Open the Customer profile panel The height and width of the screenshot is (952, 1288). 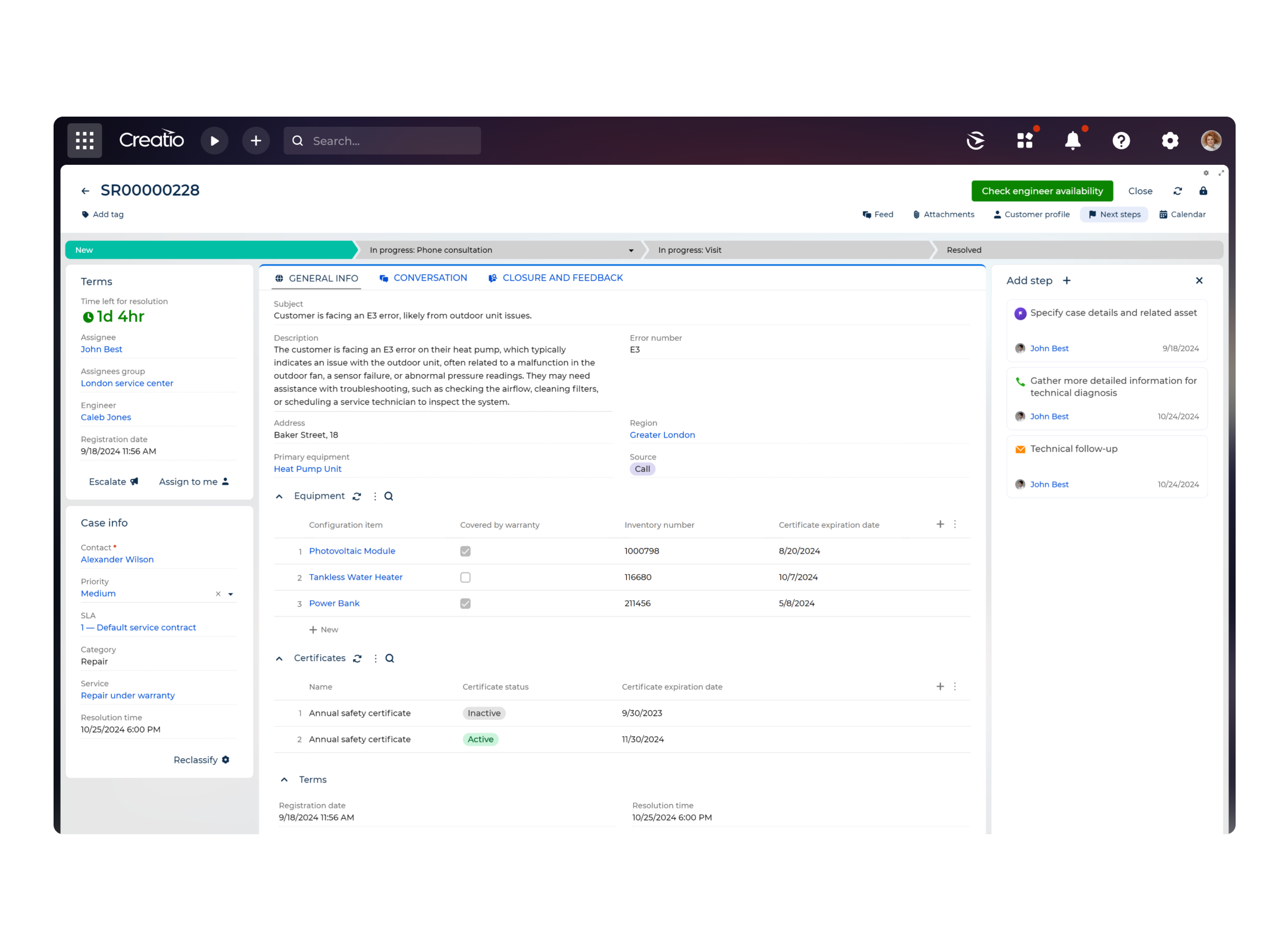pyautogui.click(x=1031, y=214)
